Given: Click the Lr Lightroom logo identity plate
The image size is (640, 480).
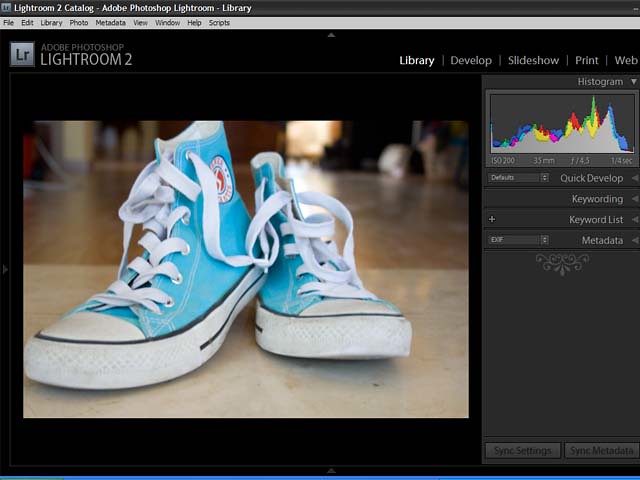Looking at the screenshot, I should coord(22,54).
